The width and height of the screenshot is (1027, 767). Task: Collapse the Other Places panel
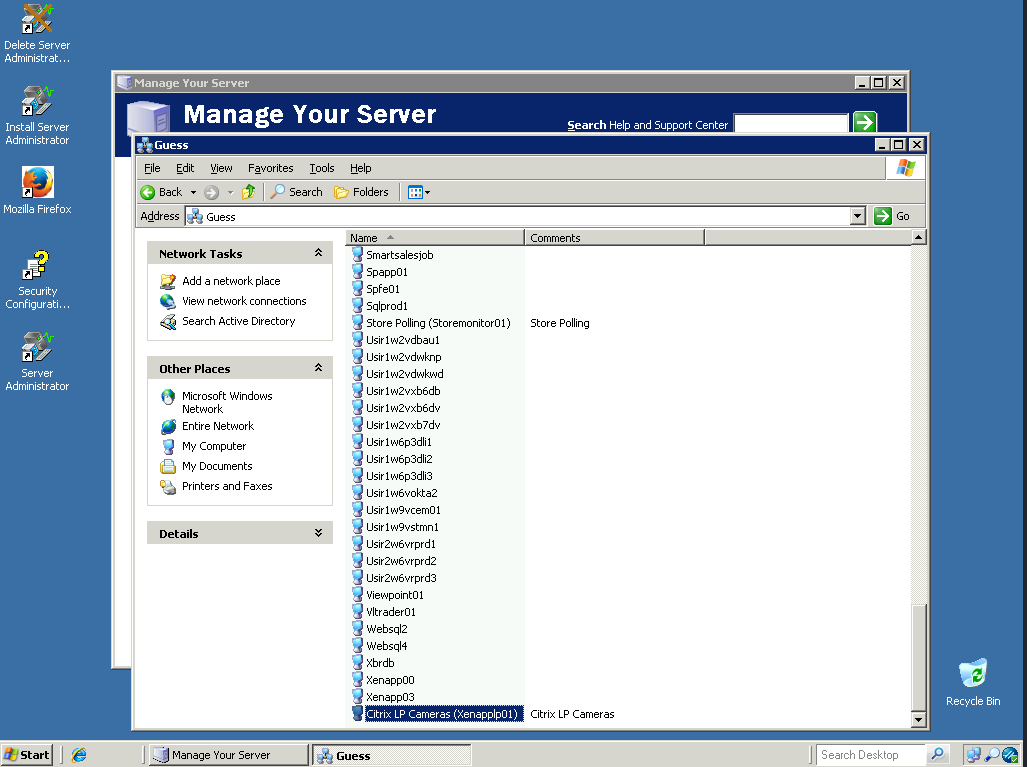point(318,368)
